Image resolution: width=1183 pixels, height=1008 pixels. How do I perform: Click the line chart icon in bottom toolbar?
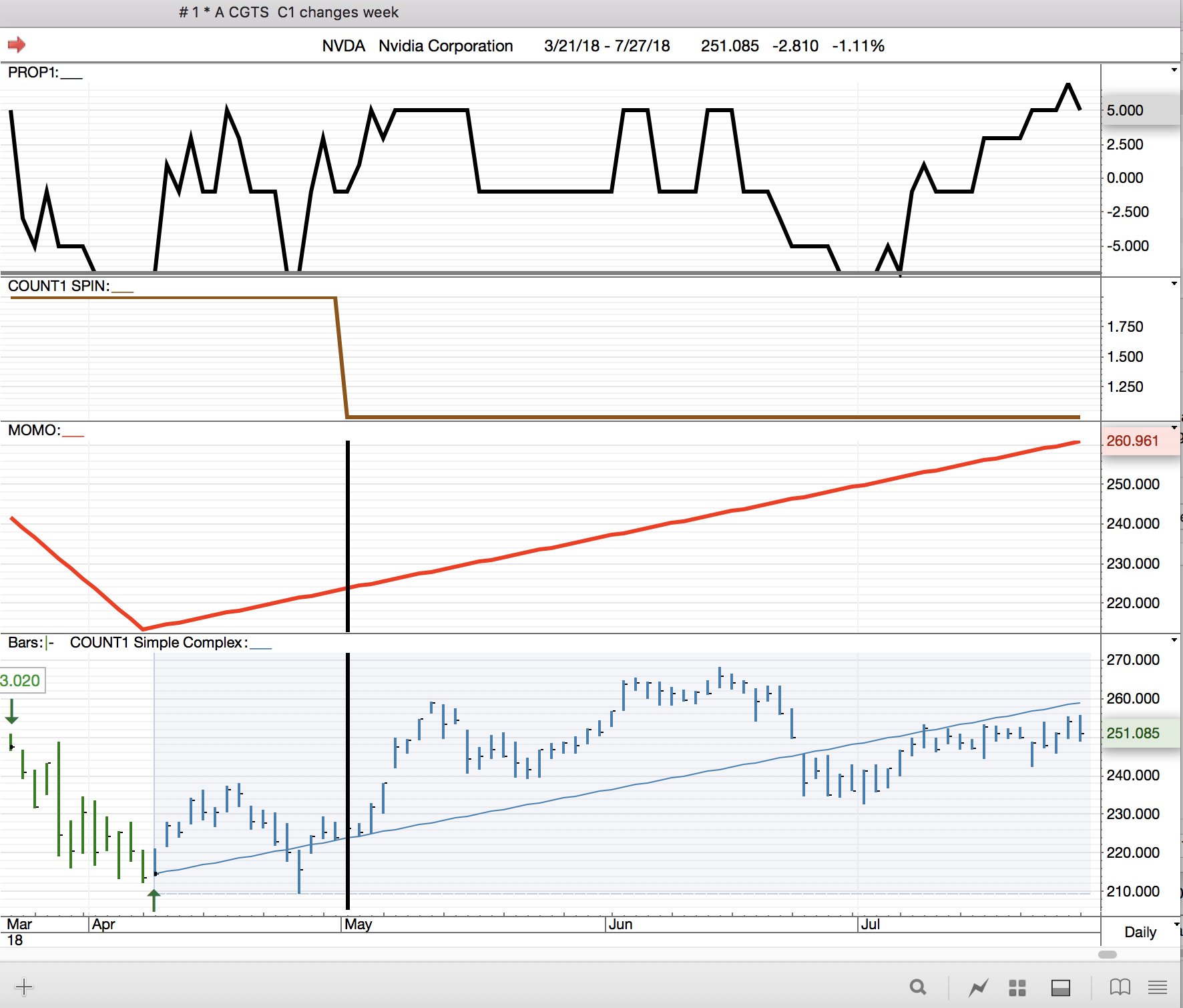(979, 987)
